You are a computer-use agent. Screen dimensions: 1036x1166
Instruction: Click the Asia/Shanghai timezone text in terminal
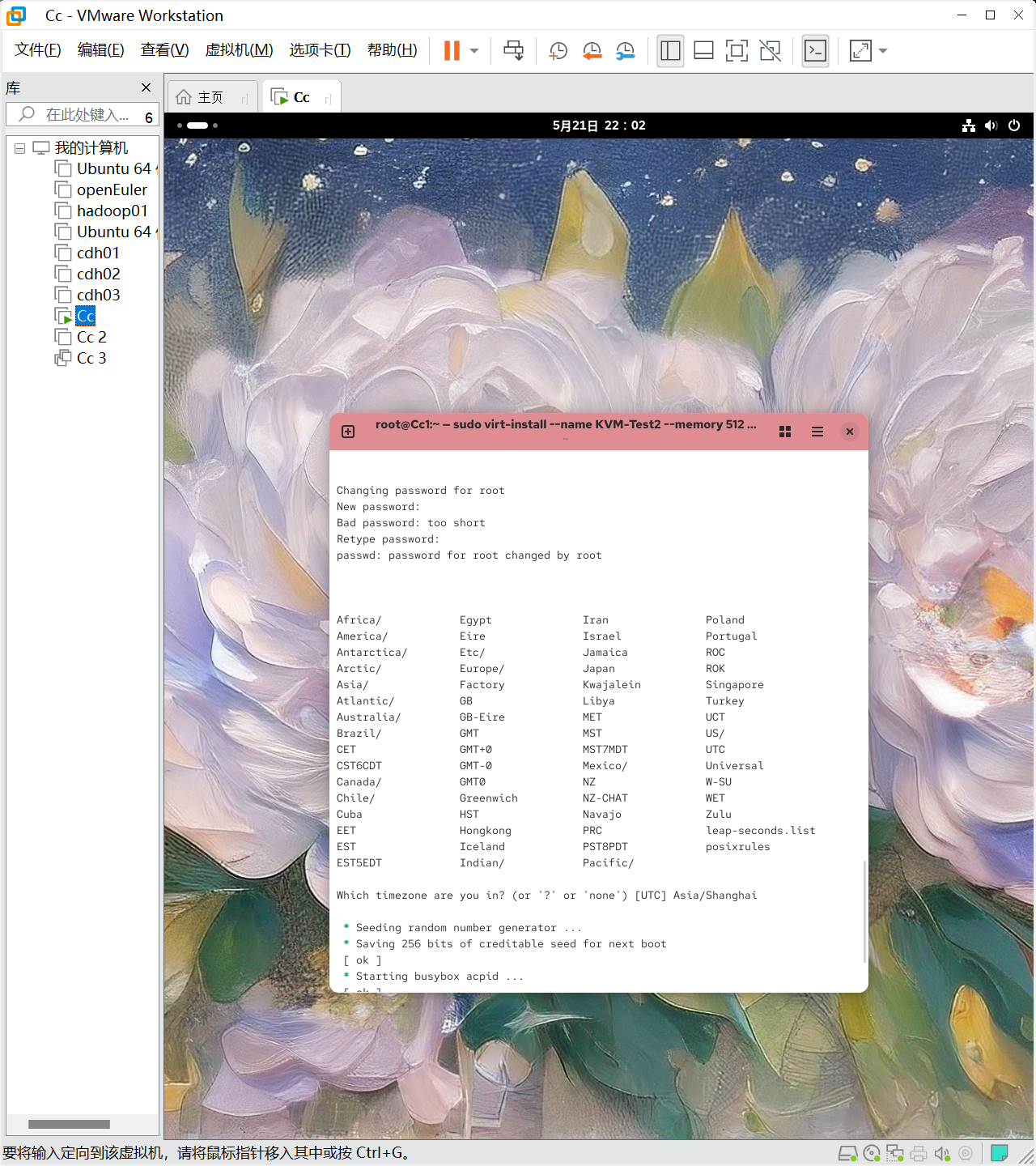click(715, 895)
